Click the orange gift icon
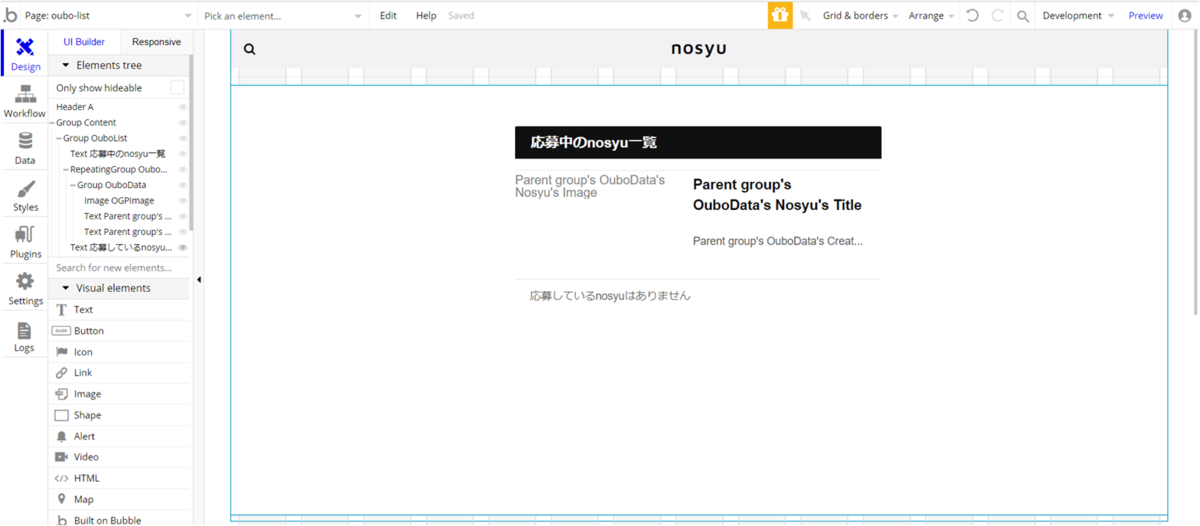Screen dimensions: 1200x526 coord(780,15)
